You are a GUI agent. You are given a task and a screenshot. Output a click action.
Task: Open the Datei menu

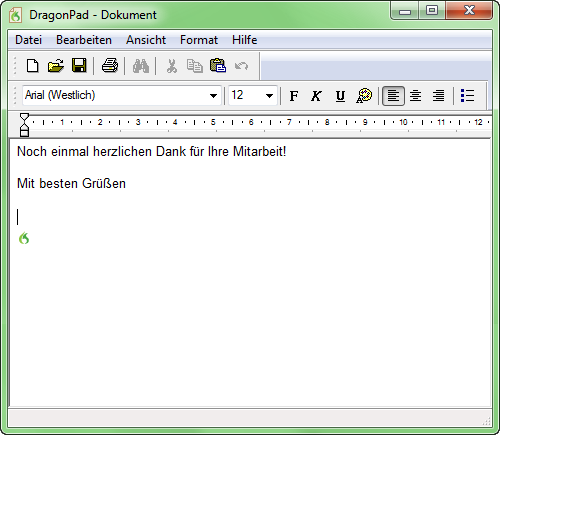click(28, 40)
